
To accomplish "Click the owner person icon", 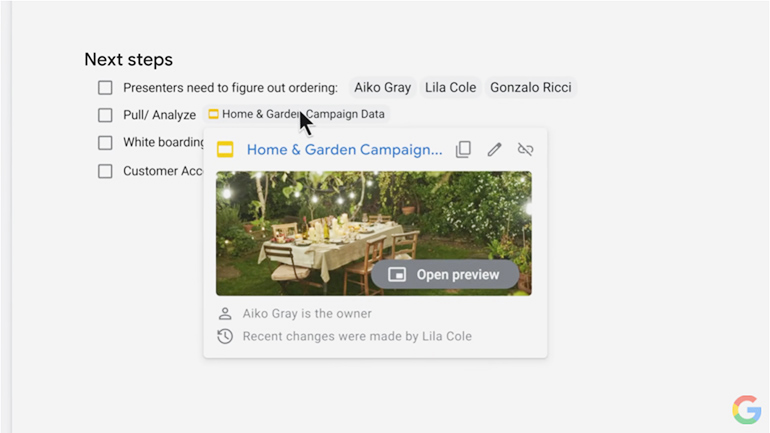I will click(x=225, y=313).
